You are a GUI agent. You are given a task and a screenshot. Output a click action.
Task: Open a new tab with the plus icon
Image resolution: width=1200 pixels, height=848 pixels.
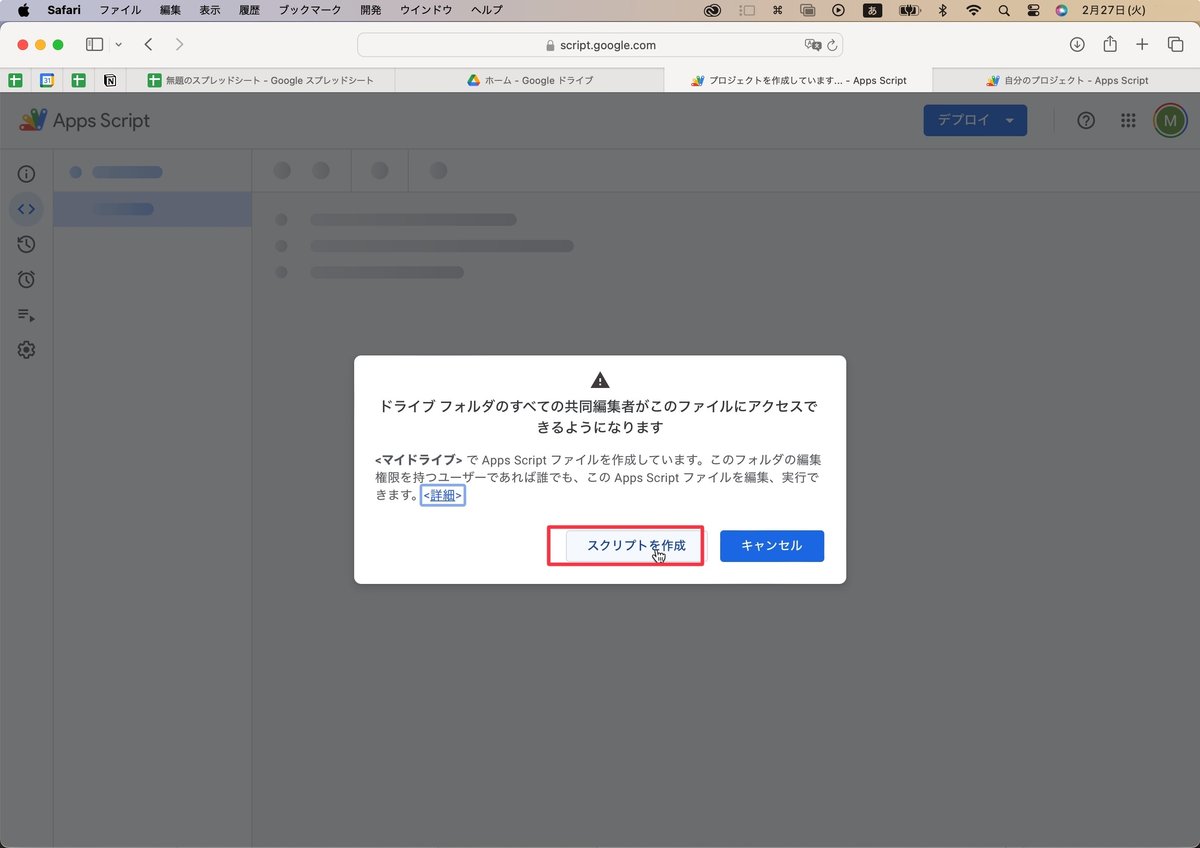pyautogui.click(x=1142, y=44)
